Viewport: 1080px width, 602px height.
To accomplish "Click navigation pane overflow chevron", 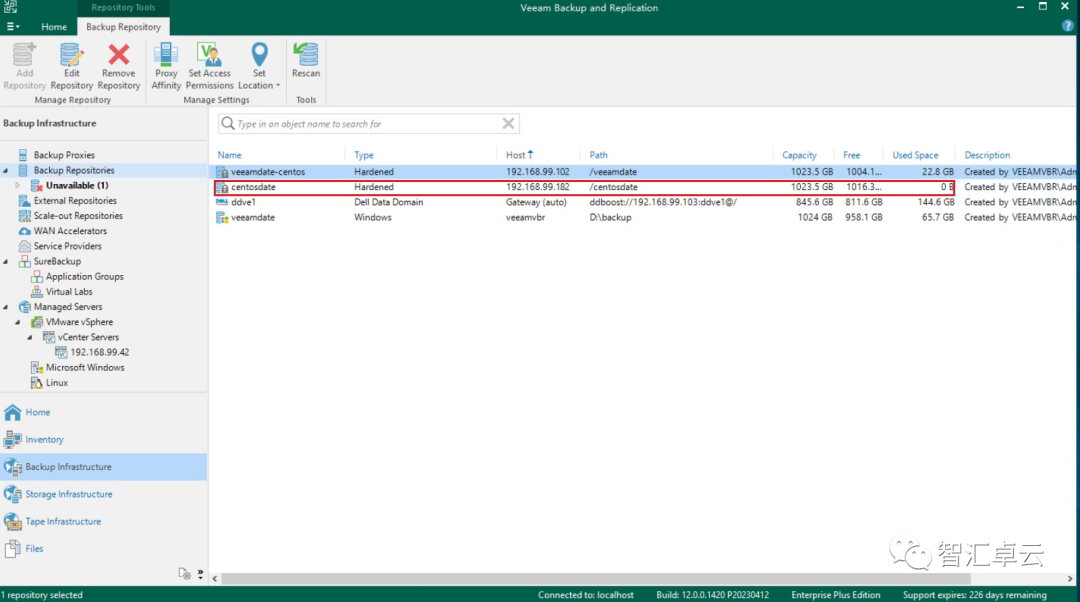I will coord(200,573).
